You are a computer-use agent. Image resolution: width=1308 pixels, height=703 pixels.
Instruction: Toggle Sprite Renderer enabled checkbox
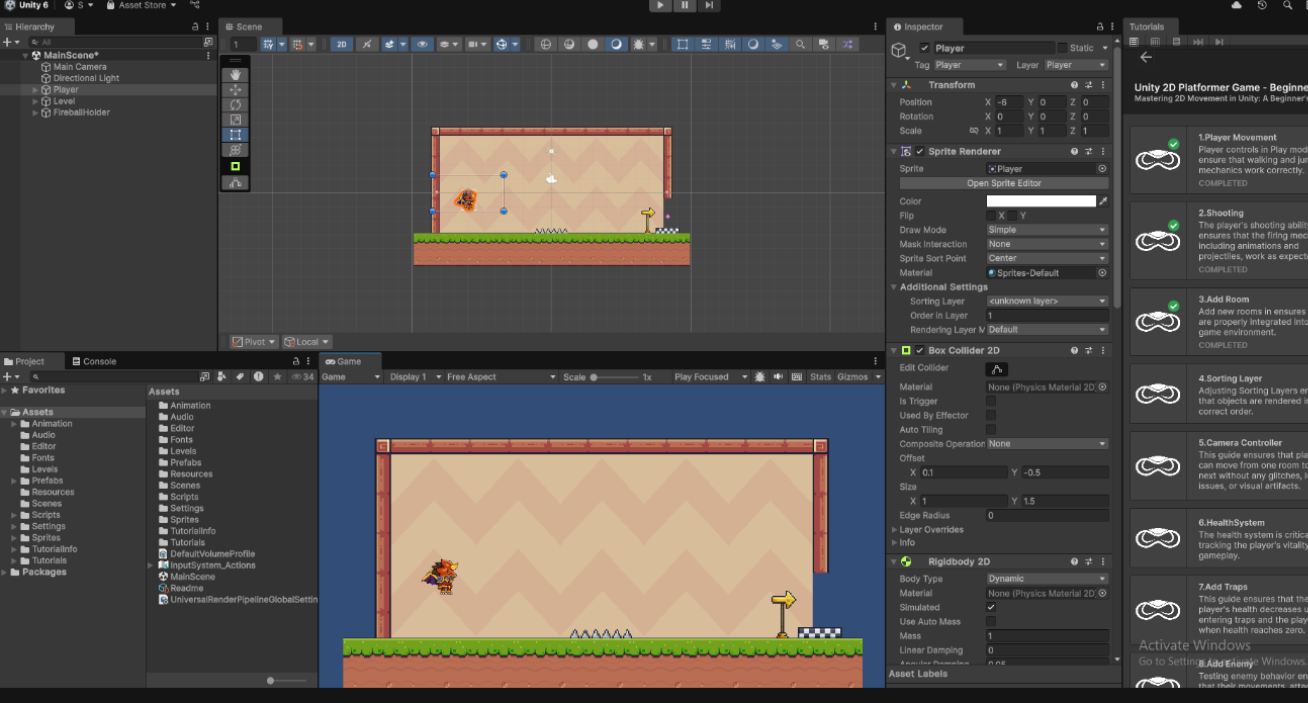[920, 151]
